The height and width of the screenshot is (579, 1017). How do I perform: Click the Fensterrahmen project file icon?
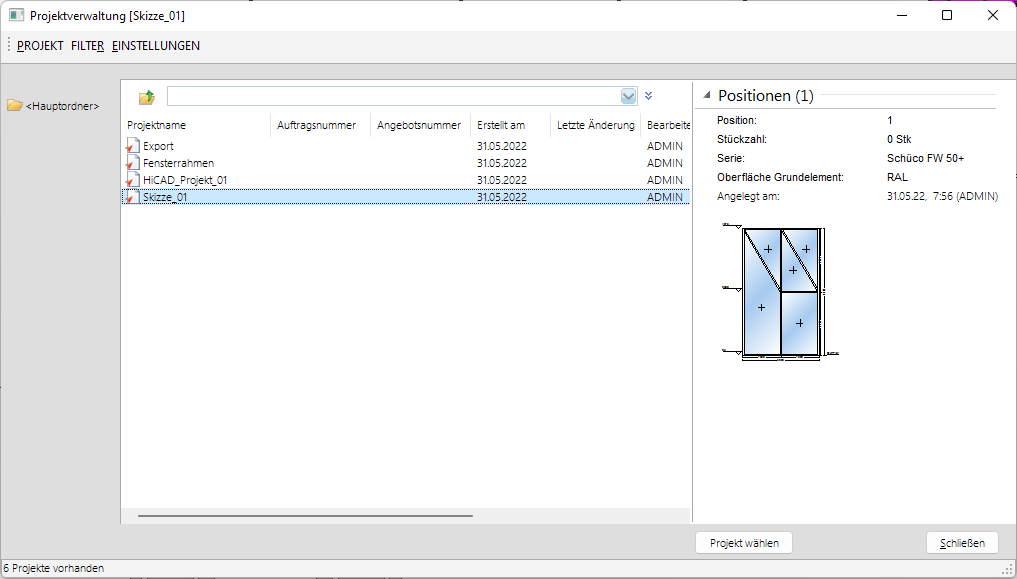coord(132,163)
